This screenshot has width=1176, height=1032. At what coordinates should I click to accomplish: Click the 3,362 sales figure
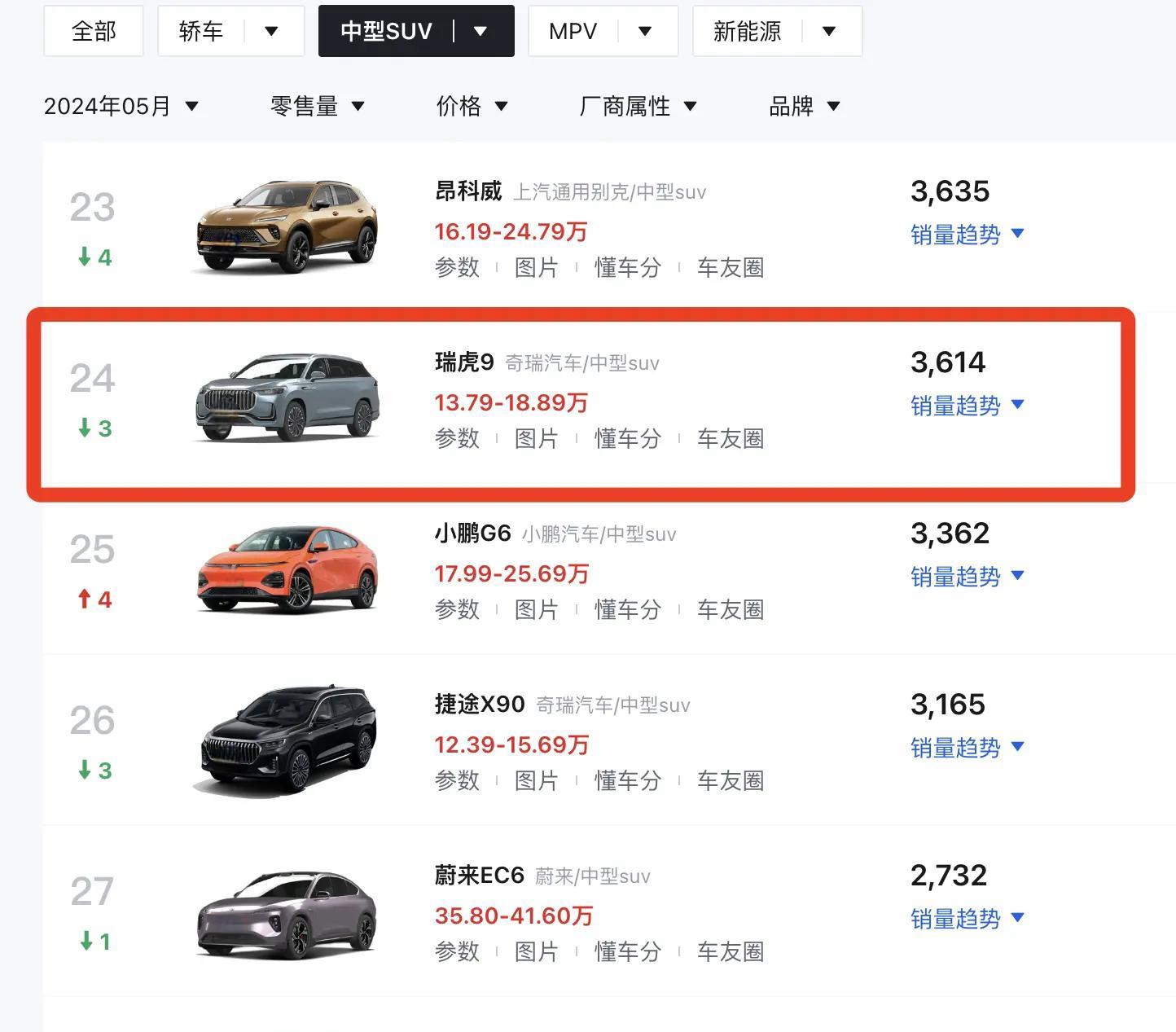click(x=950, y=534)
